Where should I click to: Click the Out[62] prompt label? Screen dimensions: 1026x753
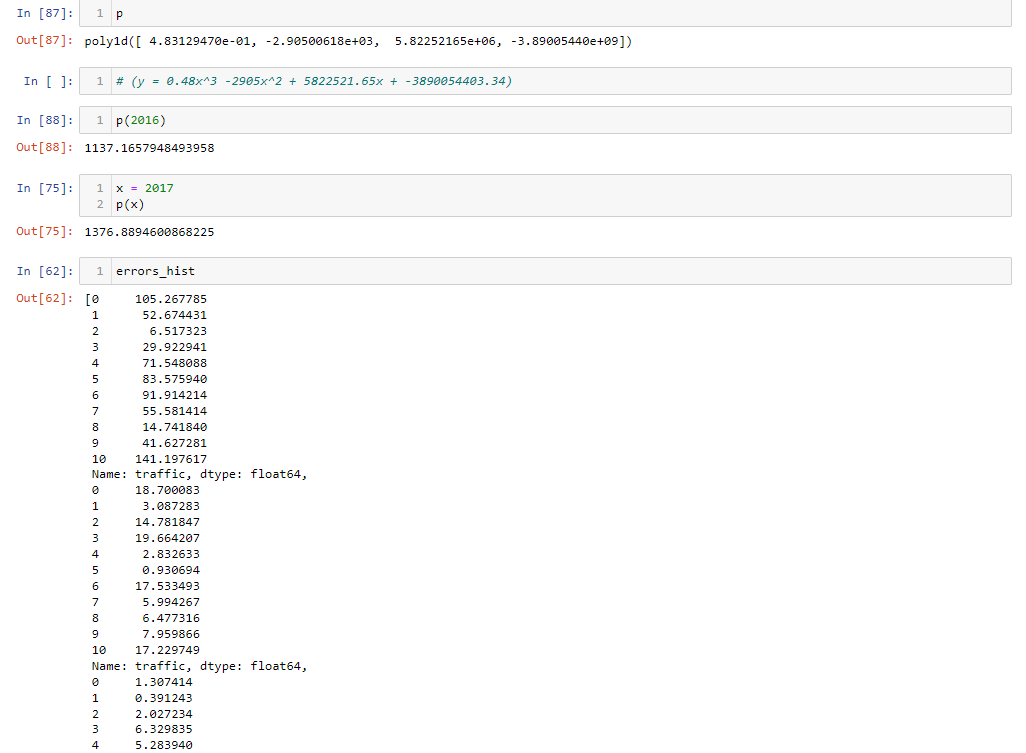tap(40, 297)
